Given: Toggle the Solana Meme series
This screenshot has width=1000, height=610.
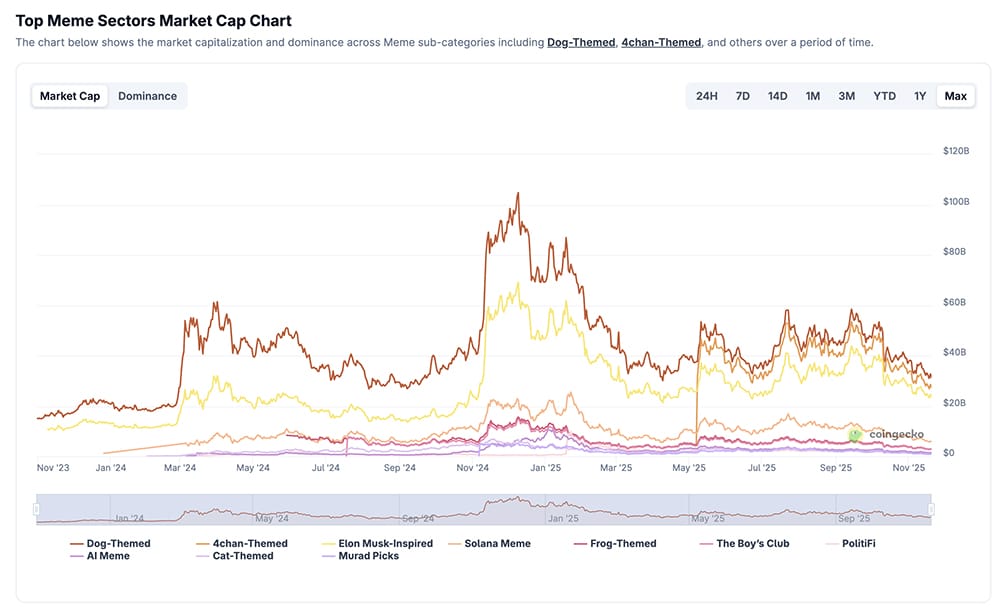Looking at the screenshot, I should (498, 543).
